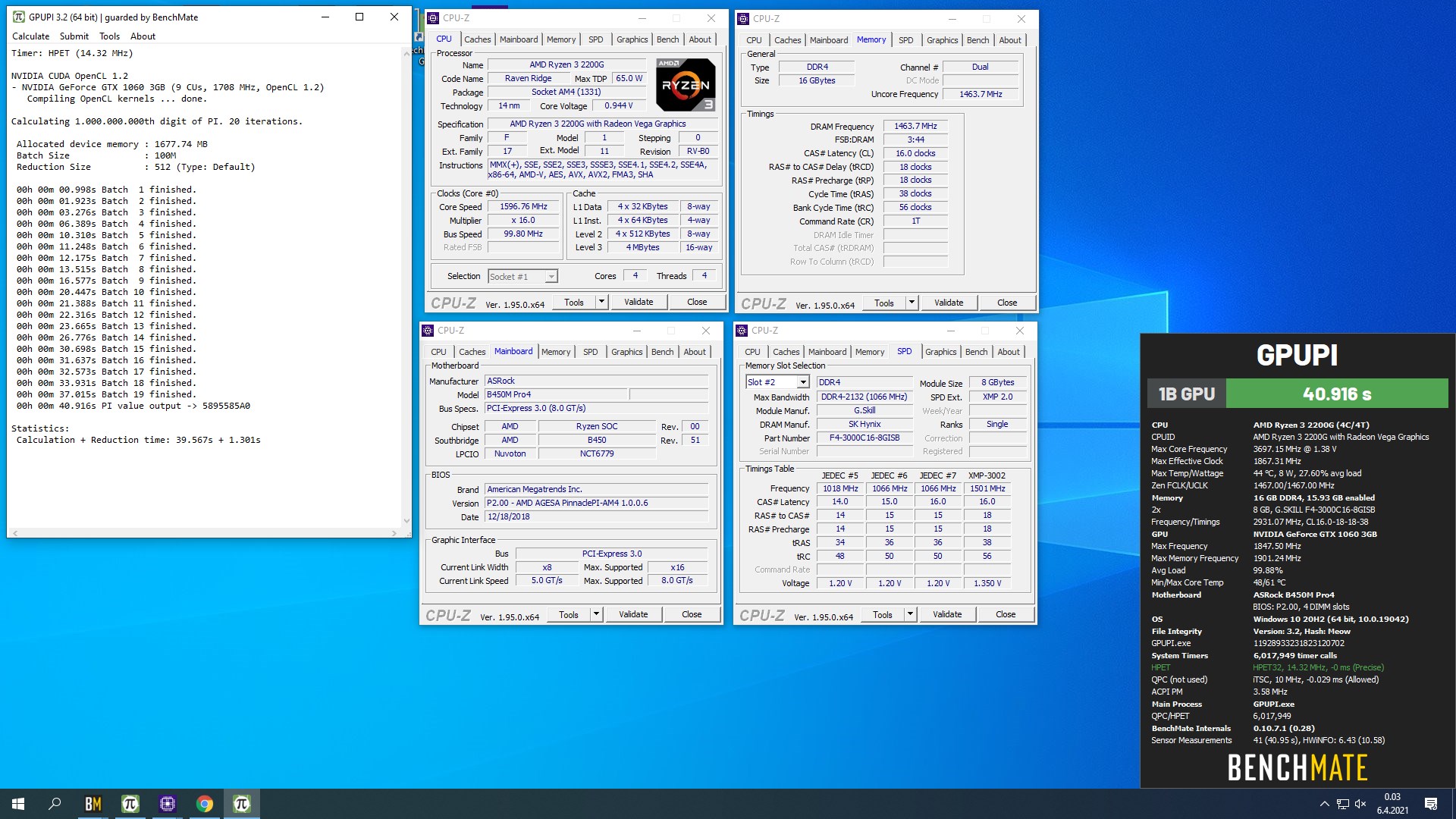Click the Batch 19 finished line
The width and height of the screenshot is (1456, 819).
106,394
